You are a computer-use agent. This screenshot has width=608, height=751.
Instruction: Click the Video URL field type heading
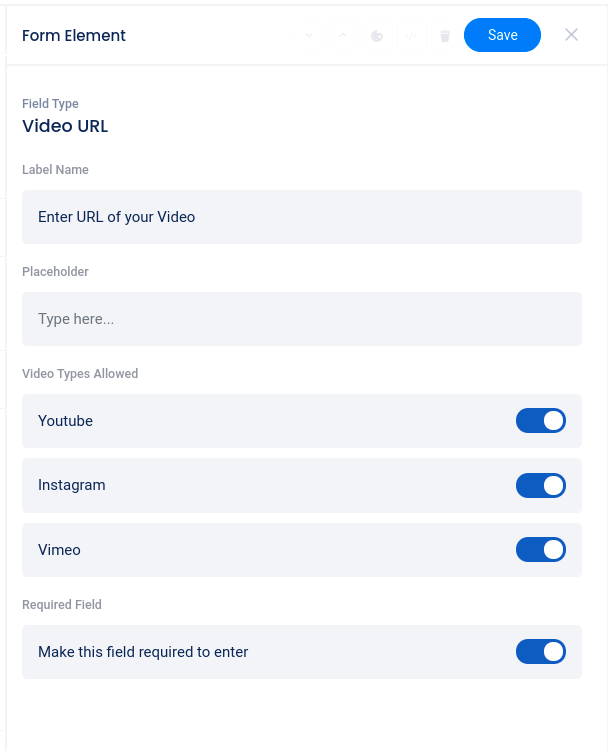pos(65,126)
